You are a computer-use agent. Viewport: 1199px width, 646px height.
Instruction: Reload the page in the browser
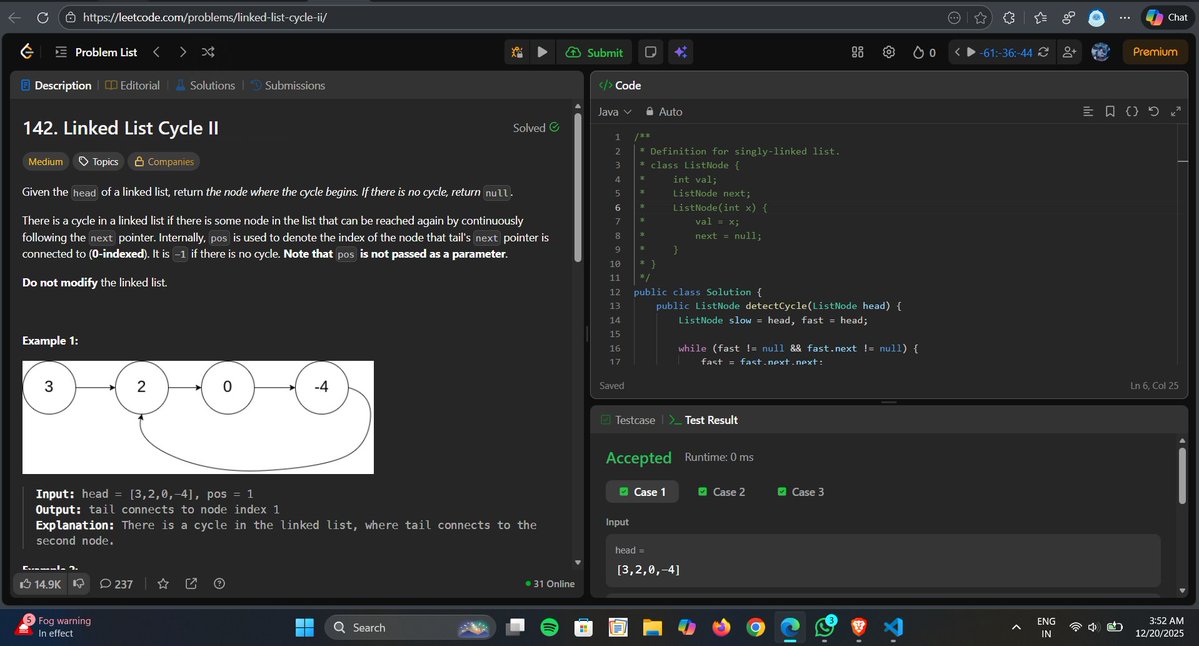coord(43,17)
